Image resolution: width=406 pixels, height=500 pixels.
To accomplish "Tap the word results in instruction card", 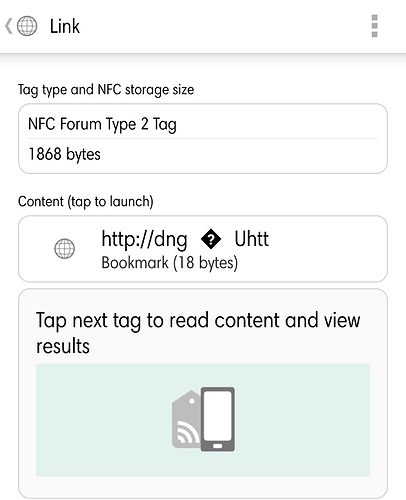I will 63,346.
